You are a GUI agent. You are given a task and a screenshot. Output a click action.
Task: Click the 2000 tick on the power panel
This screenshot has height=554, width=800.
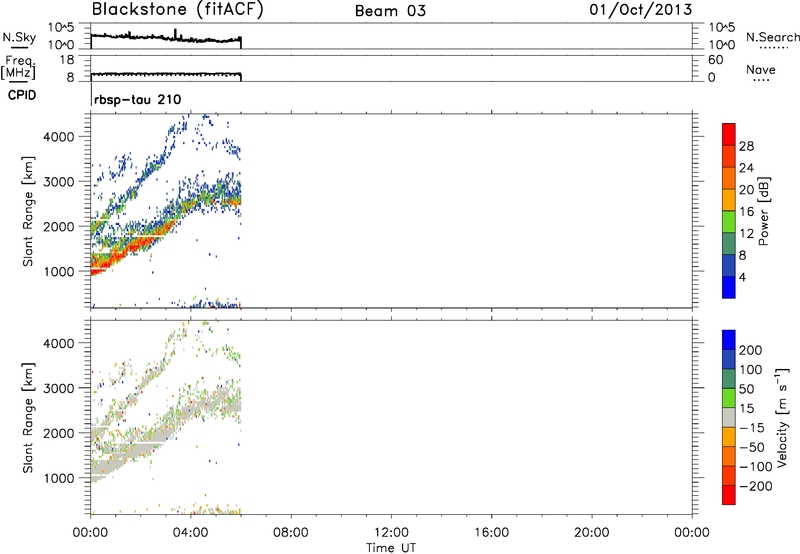pyautogui.click(x=59, y=226)
